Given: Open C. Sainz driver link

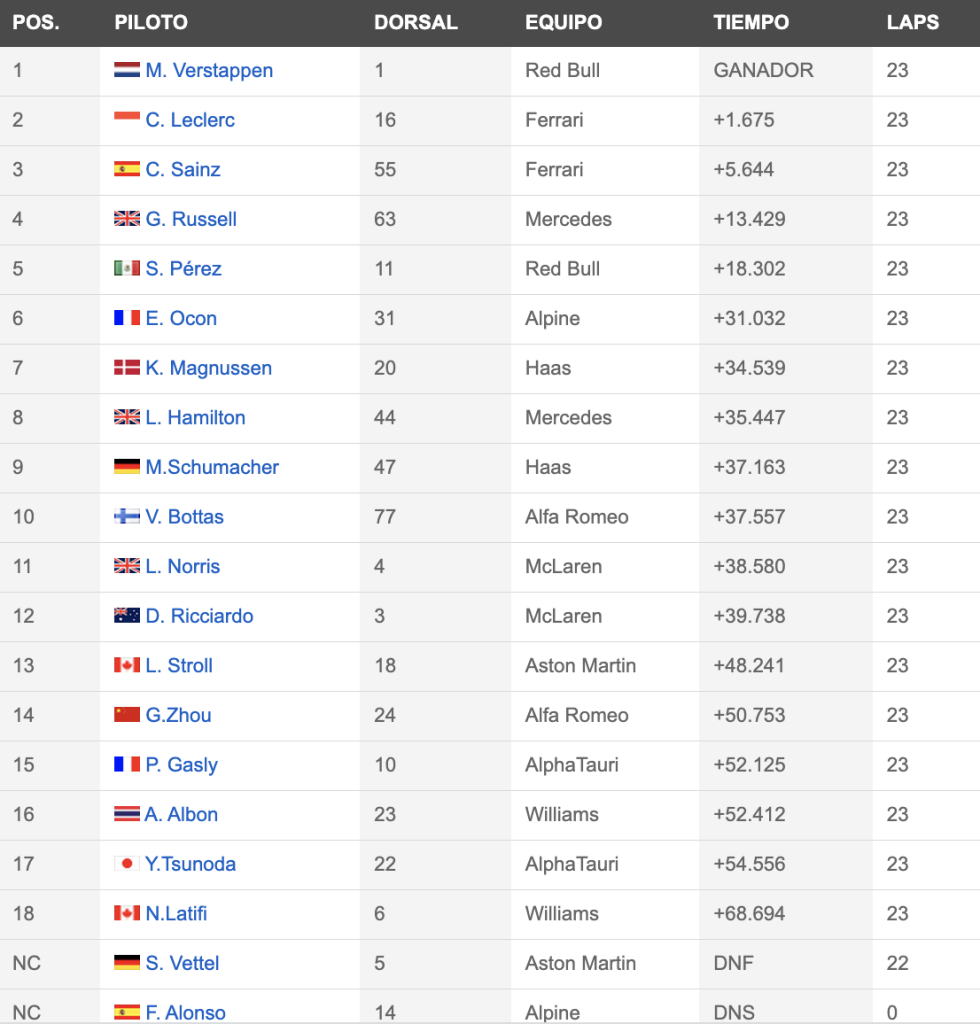Looking at the screenshot, I should pos(183,169).
